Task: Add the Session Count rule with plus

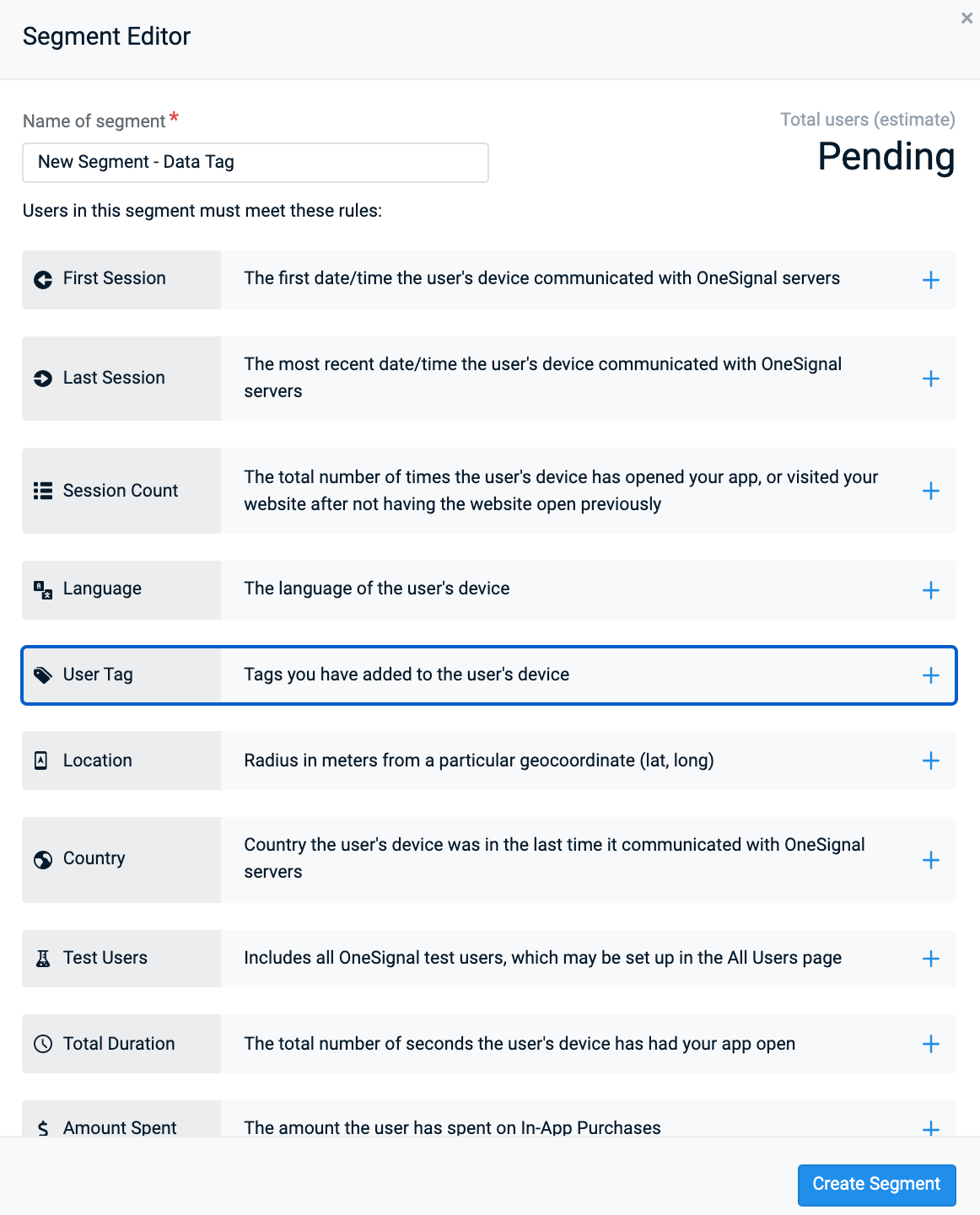Action: tap(931, 491)
